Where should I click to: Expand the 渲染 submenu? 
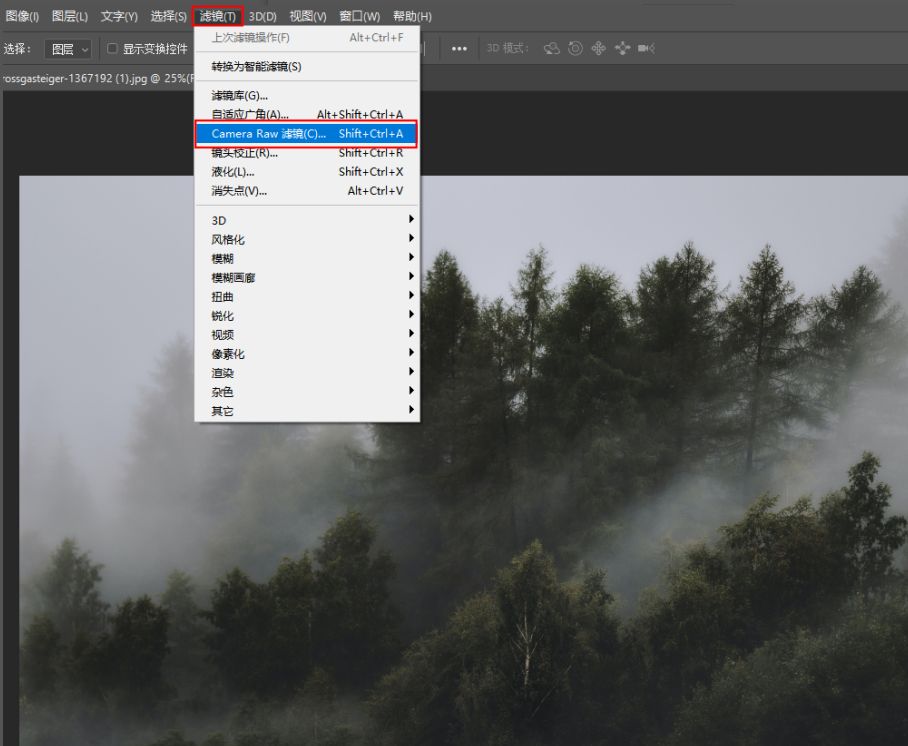306,373
